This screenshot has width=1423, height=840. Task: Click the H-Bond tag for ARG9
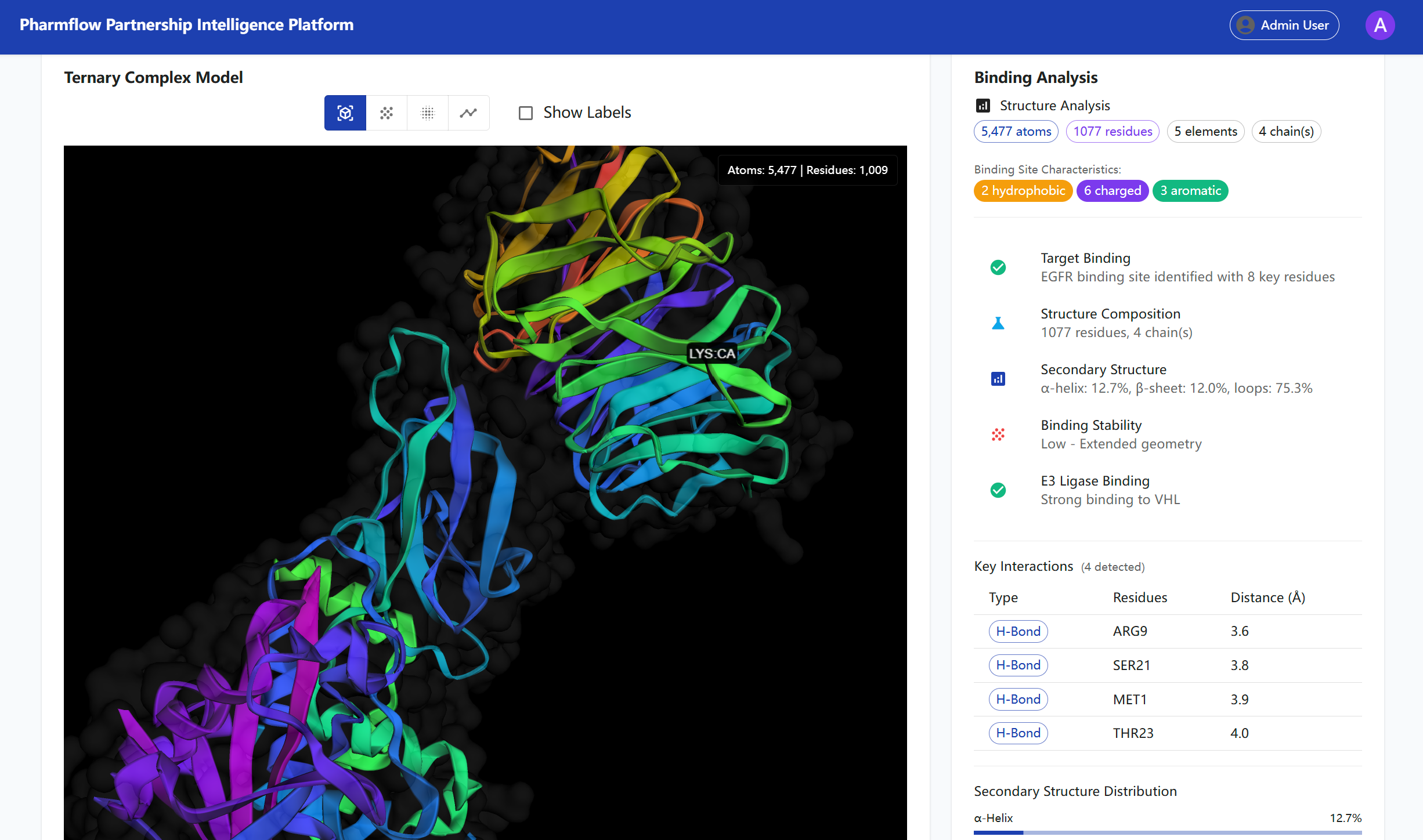1018,631
